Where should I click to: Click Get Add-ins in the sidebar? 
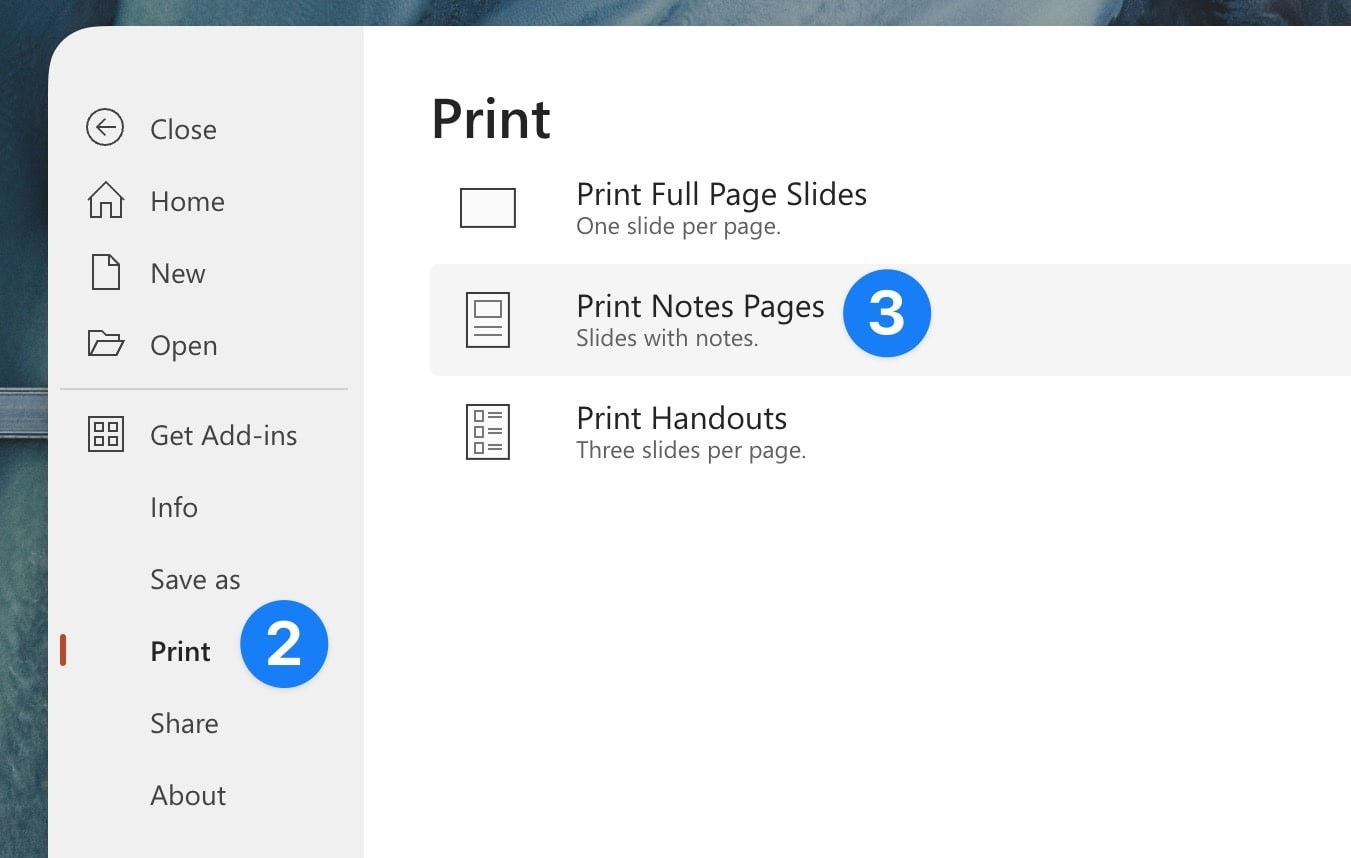tap(223, 435)
